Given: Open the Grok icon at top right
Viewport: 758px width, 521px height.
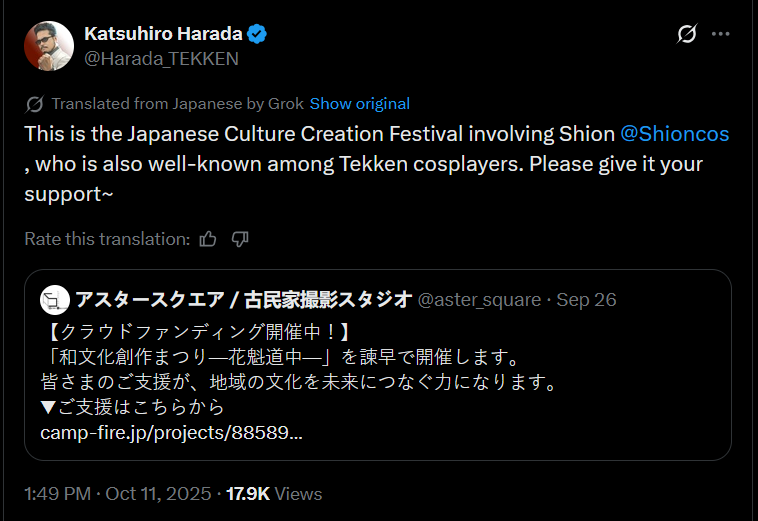Looking at the screenshot, I should 686,34.
